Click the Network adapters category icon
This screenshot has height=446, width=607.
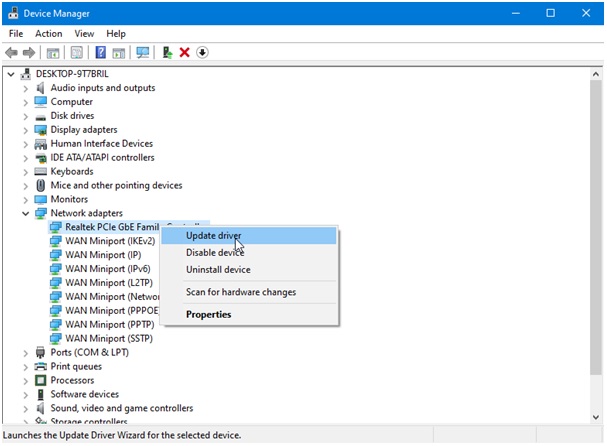(40, 213)
